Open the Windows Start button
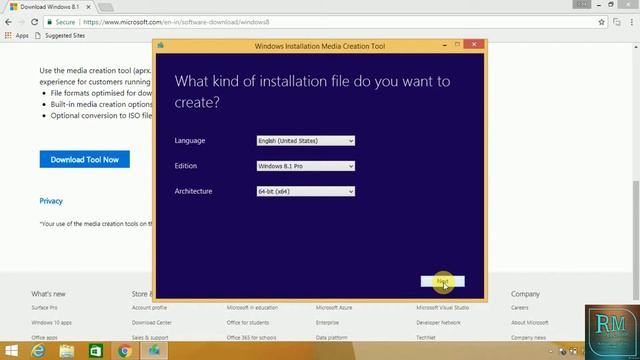The image size is (640, 360). (11, 351)
